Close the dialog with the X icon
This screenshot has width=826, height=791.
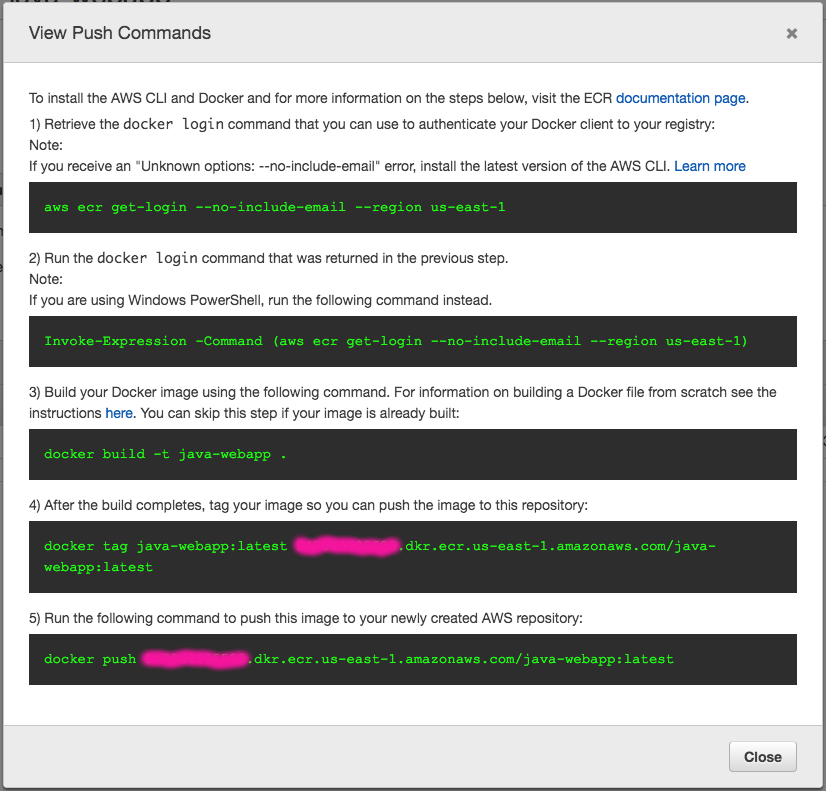[x=792, y=33]
